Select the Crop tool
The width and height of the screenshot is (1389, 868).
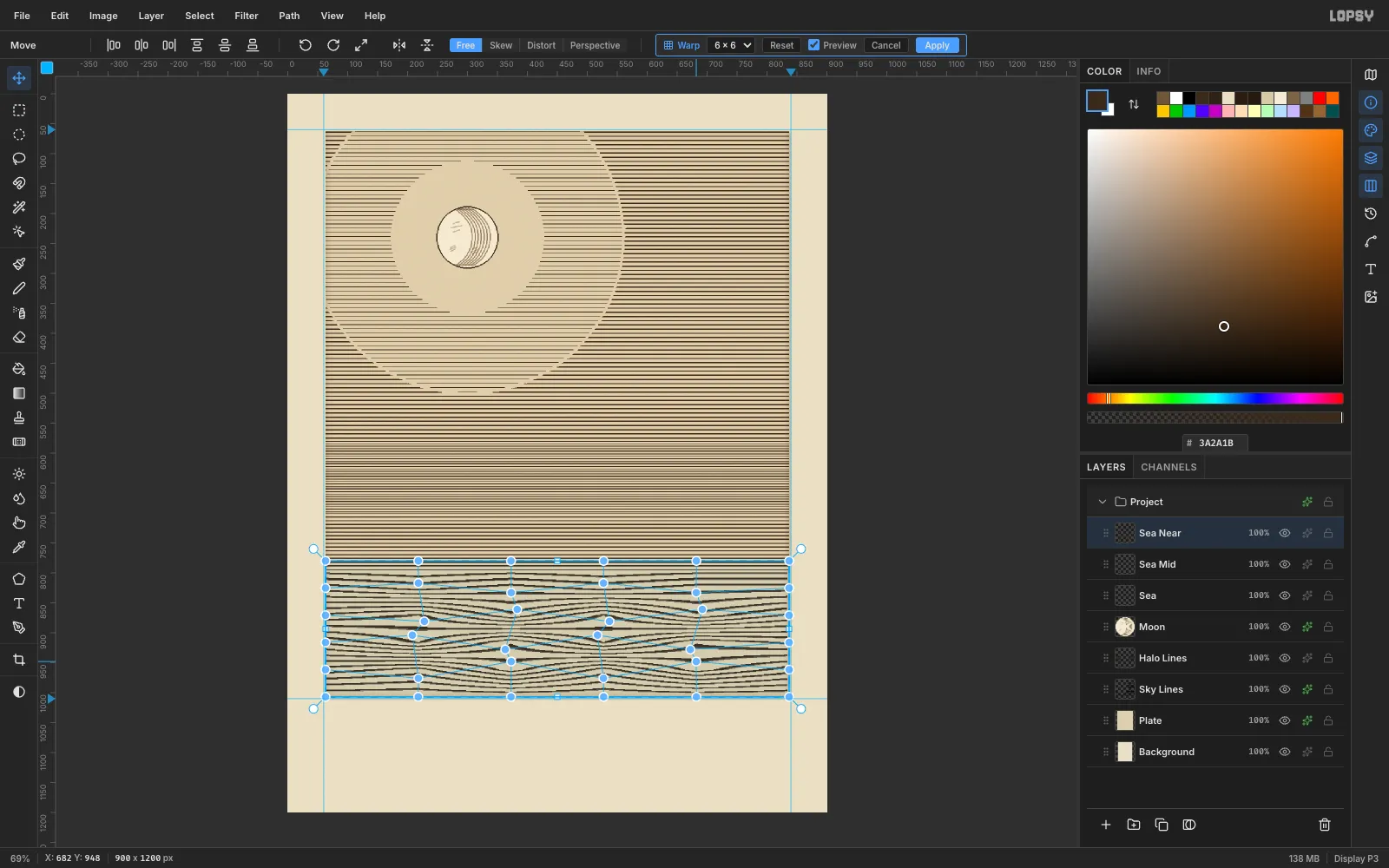coord(19,660)
